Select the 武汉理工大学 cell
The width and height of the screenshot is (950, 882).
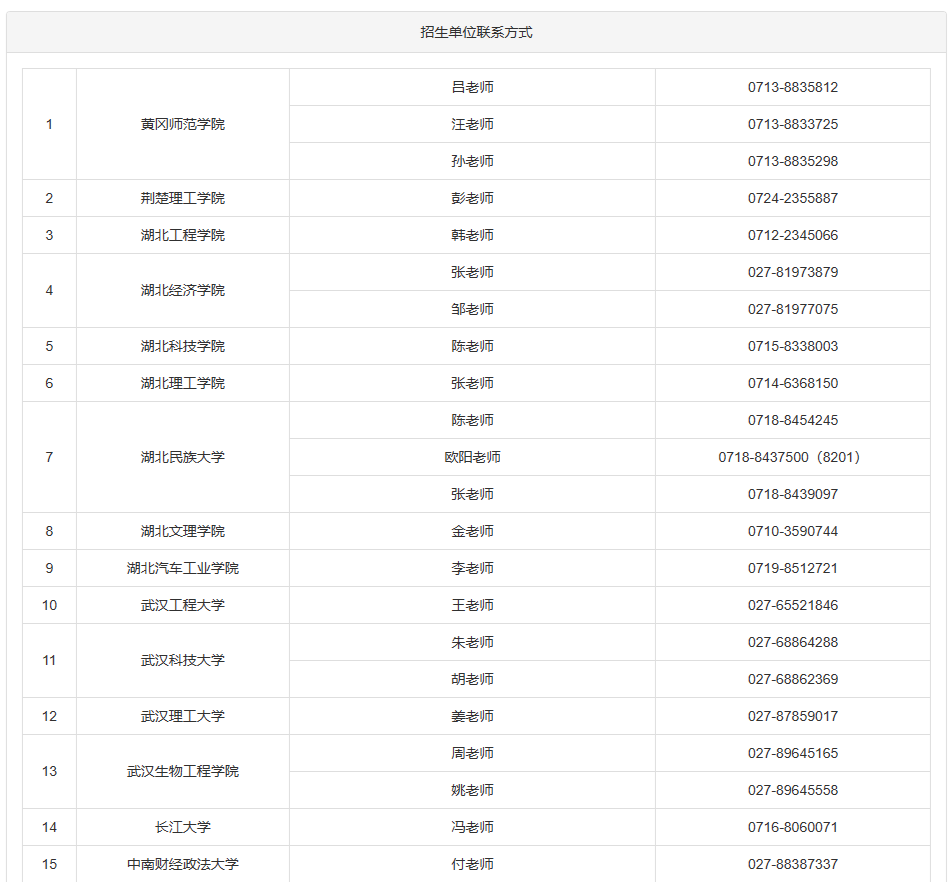[x=182, y=716]
